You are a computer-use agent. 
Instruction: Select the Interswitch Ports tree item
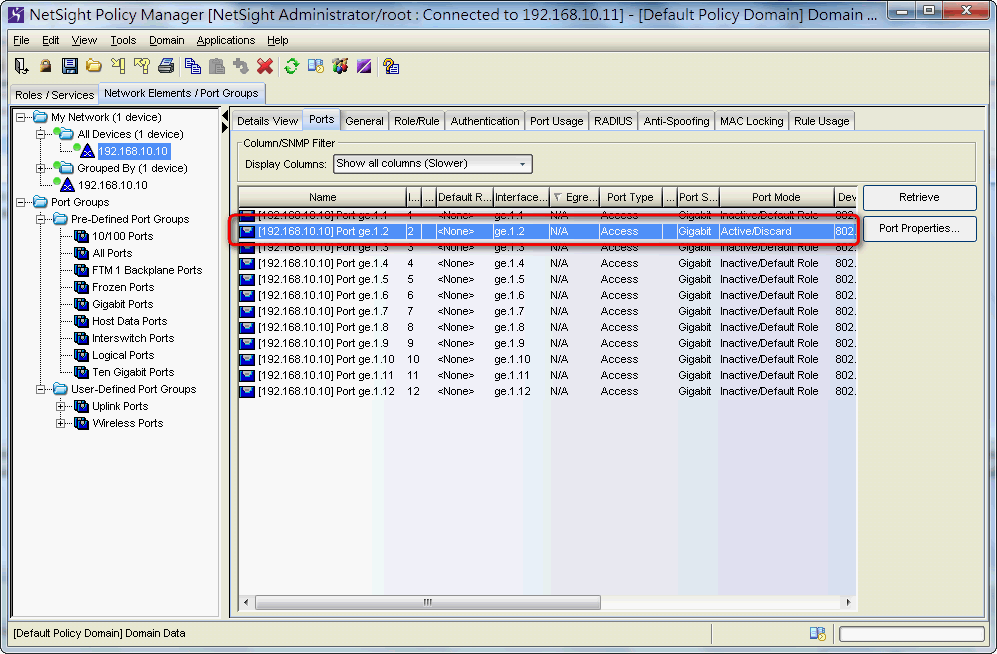(133, 338)
